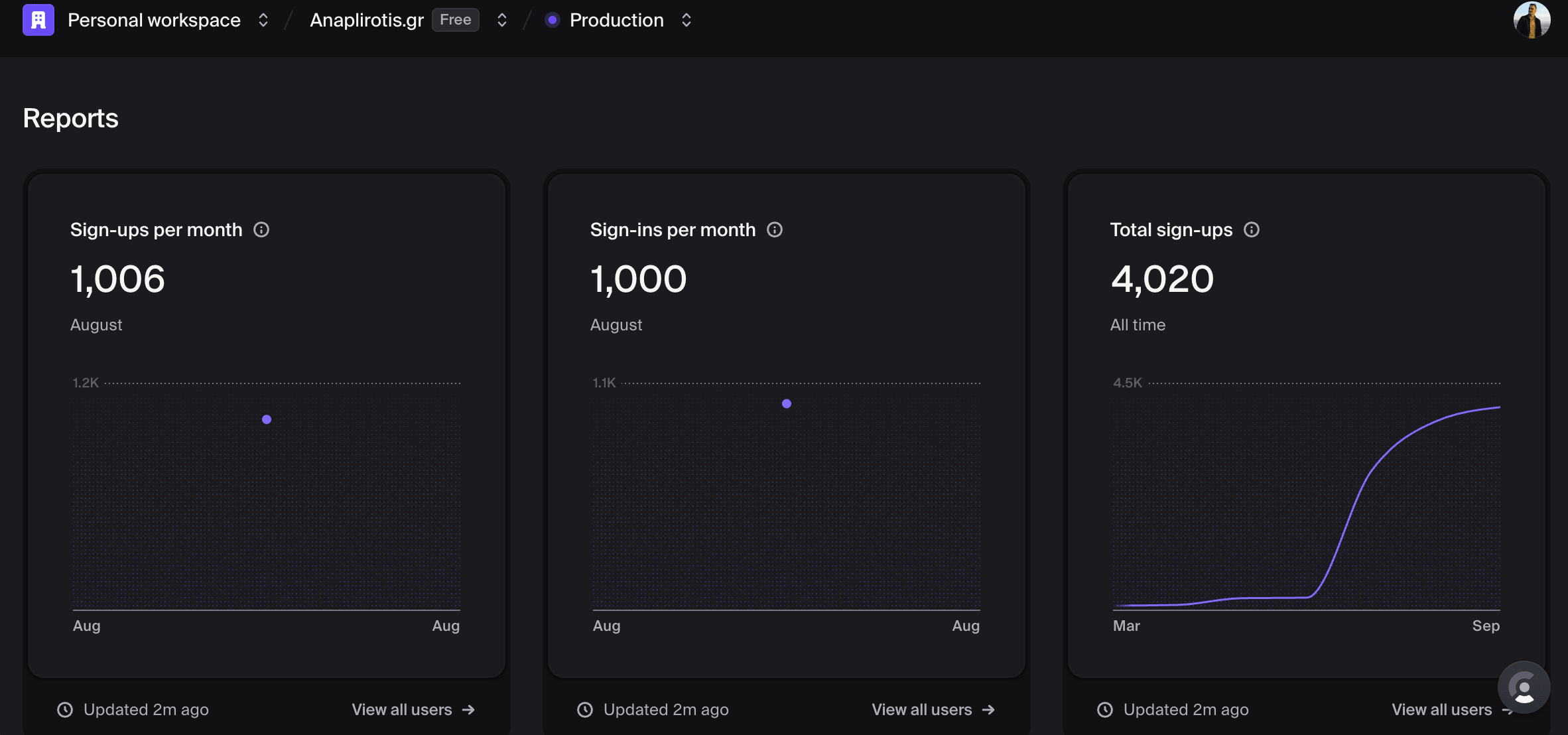Expand the Personal workspace switcher
The height and width of the screenshot is (735, 1568).
[x=263, y=20]
